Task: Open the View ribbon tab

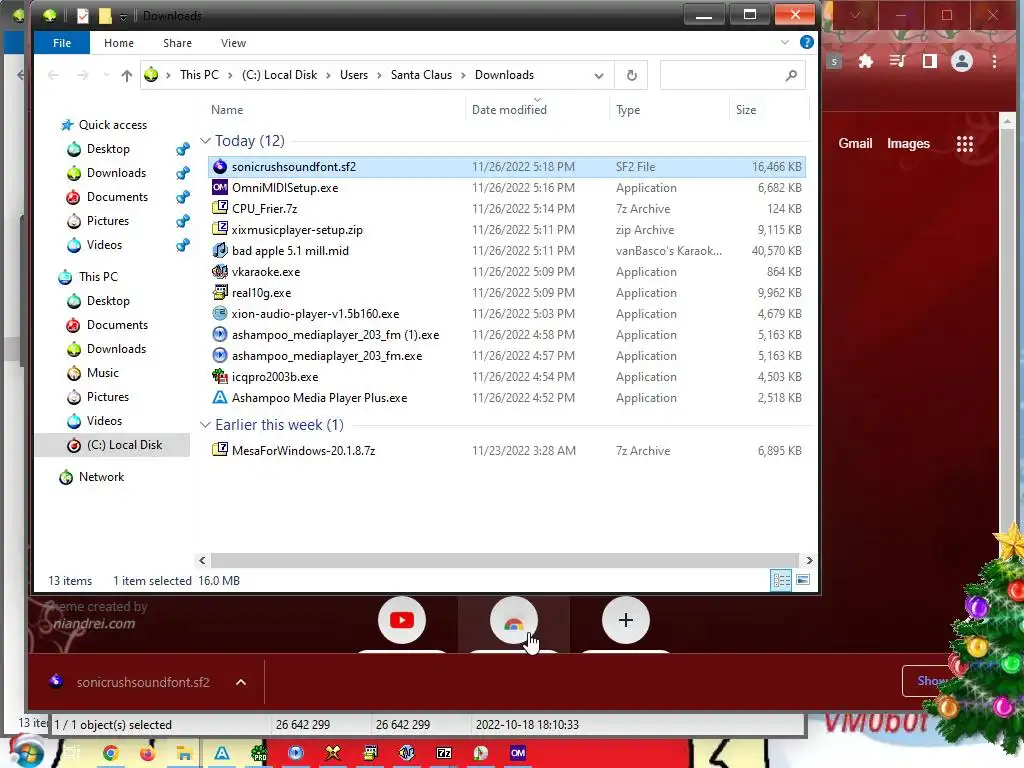Action: coord(233,43)
